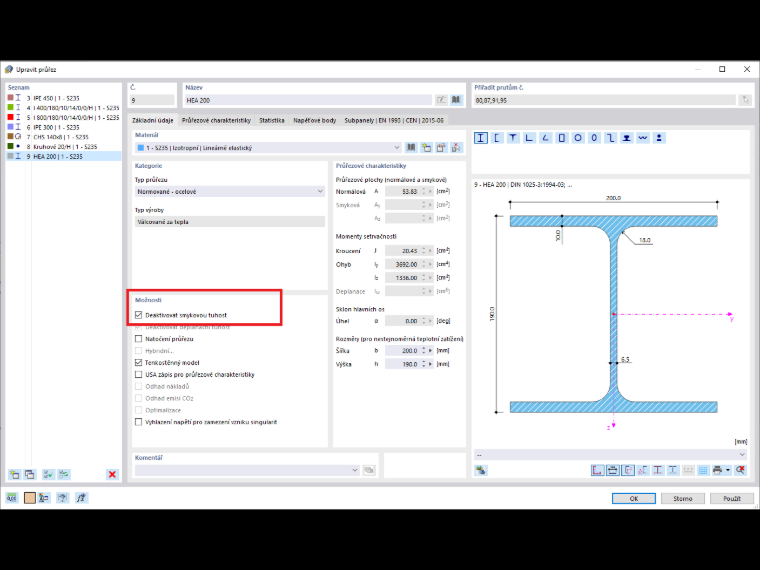Toggle Odhad emisí CO2 checkbox

[x=139, y=398]
